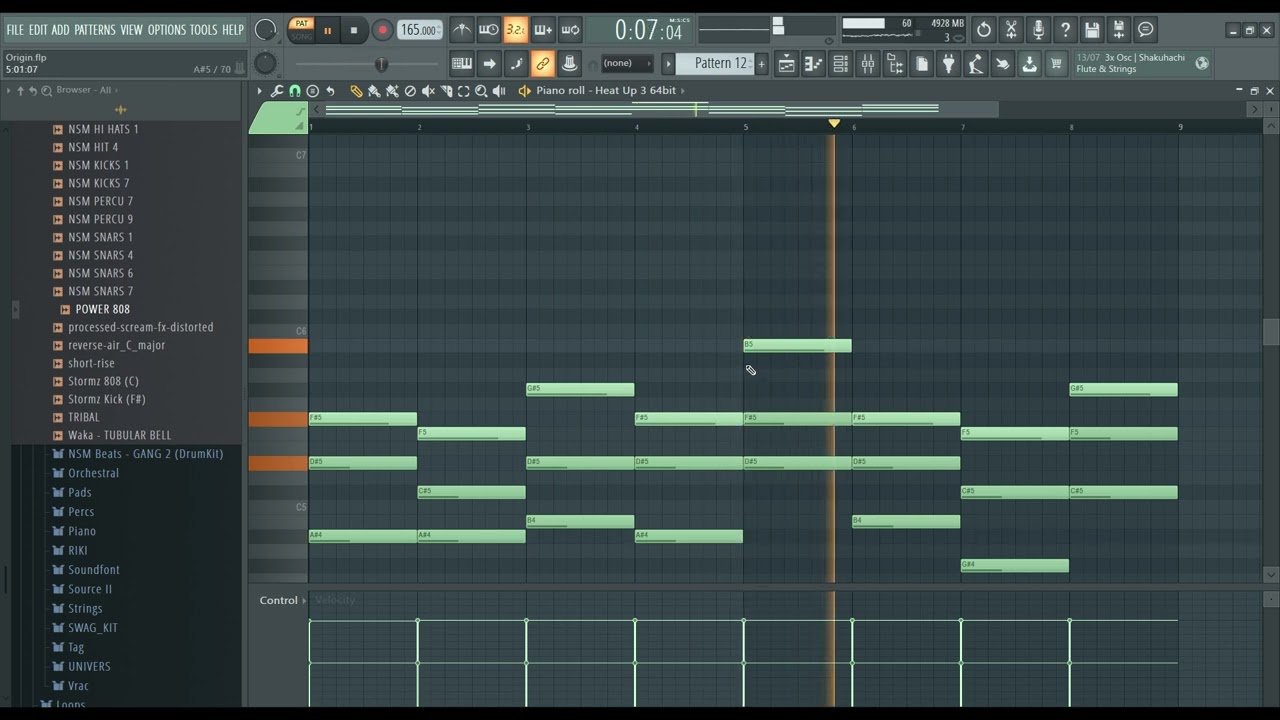This screenshot has height=720, width=1280.
Task: Open pattern selector arrow left of Pattern 12
Action: point(669,64)
